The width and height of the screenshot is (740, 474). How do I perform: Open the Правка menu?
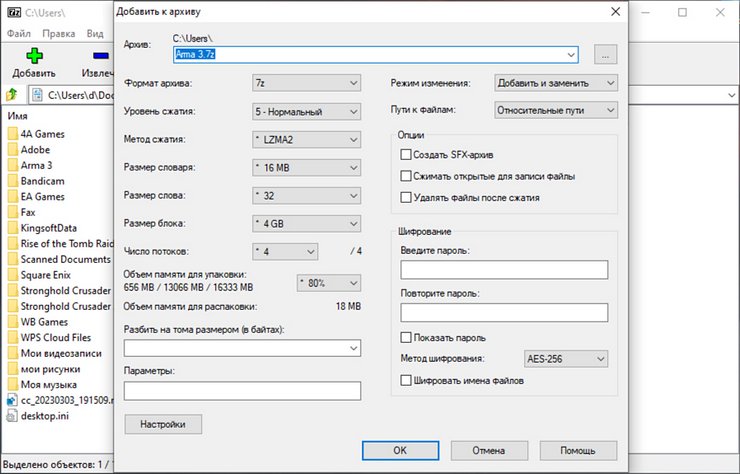(59, 33)
